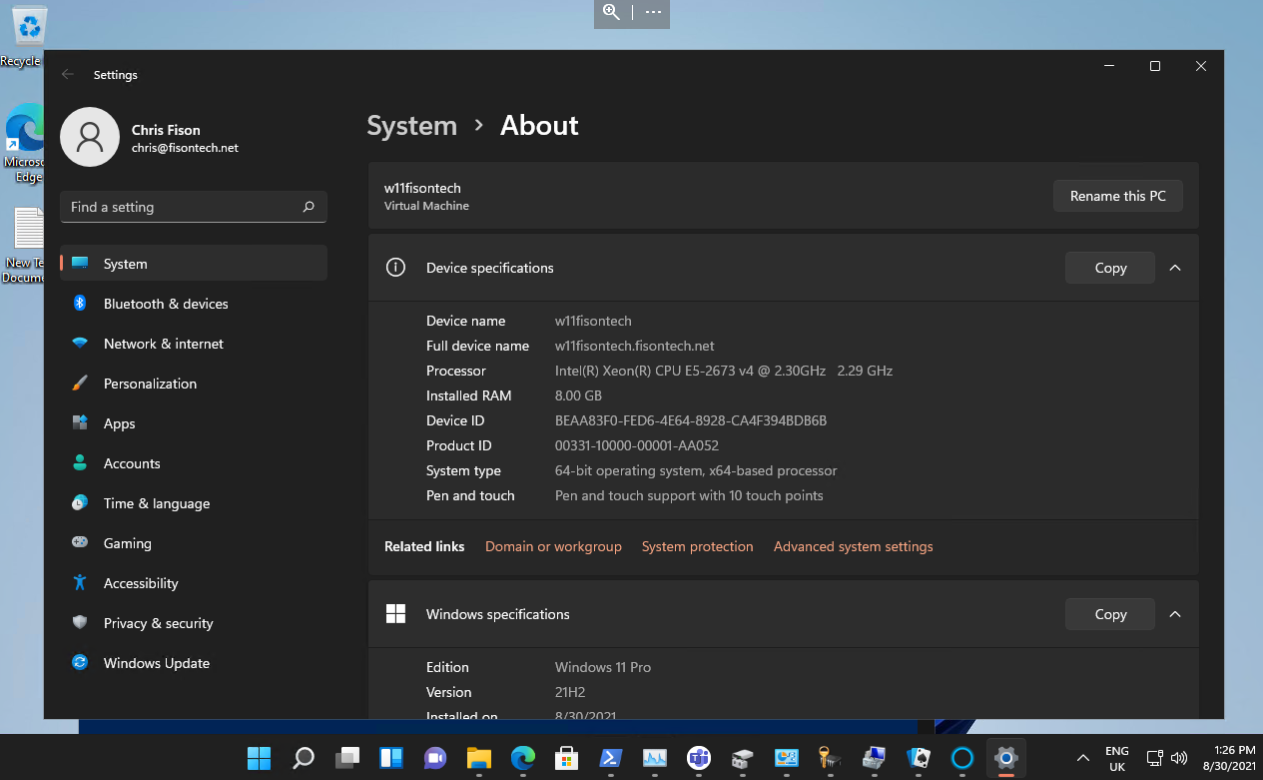Click the Windows logo beside Windows specifications
Image resolution: width=1263 pixels, height=780 pixels.
pos(396,614)
